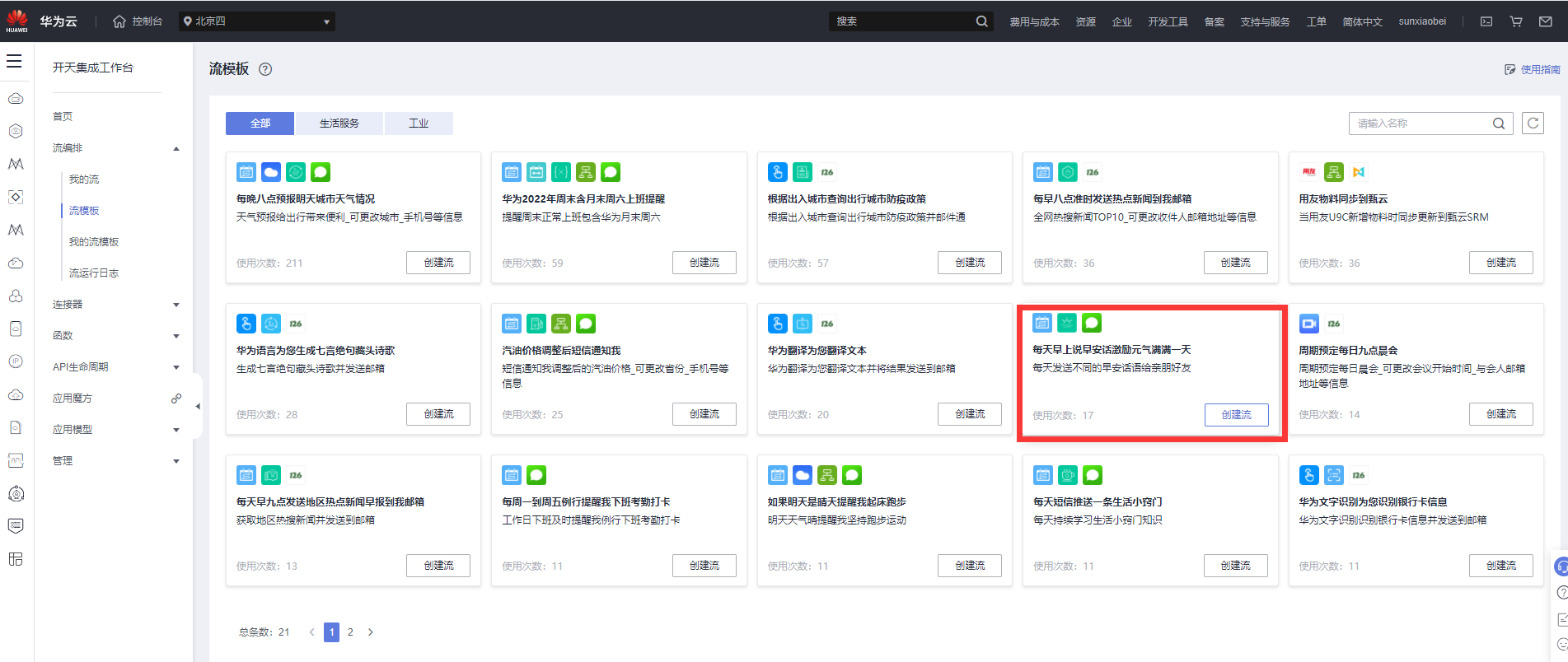Screen dimensions: 1568x662
Task: Click the touch icon in 华为文字识别为您识别银行卡信息 card
Action: tap(1309, 475)
